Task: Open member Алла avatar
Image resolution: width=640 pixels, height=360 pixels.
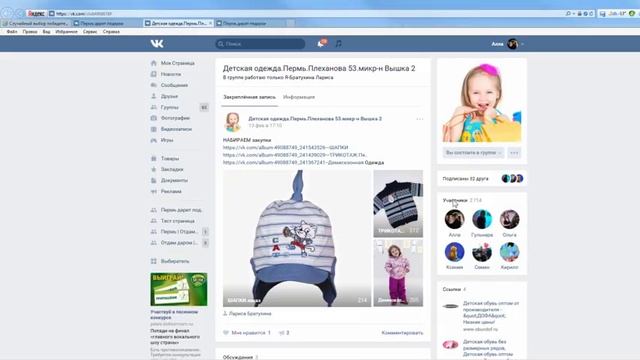Action: 454,219
